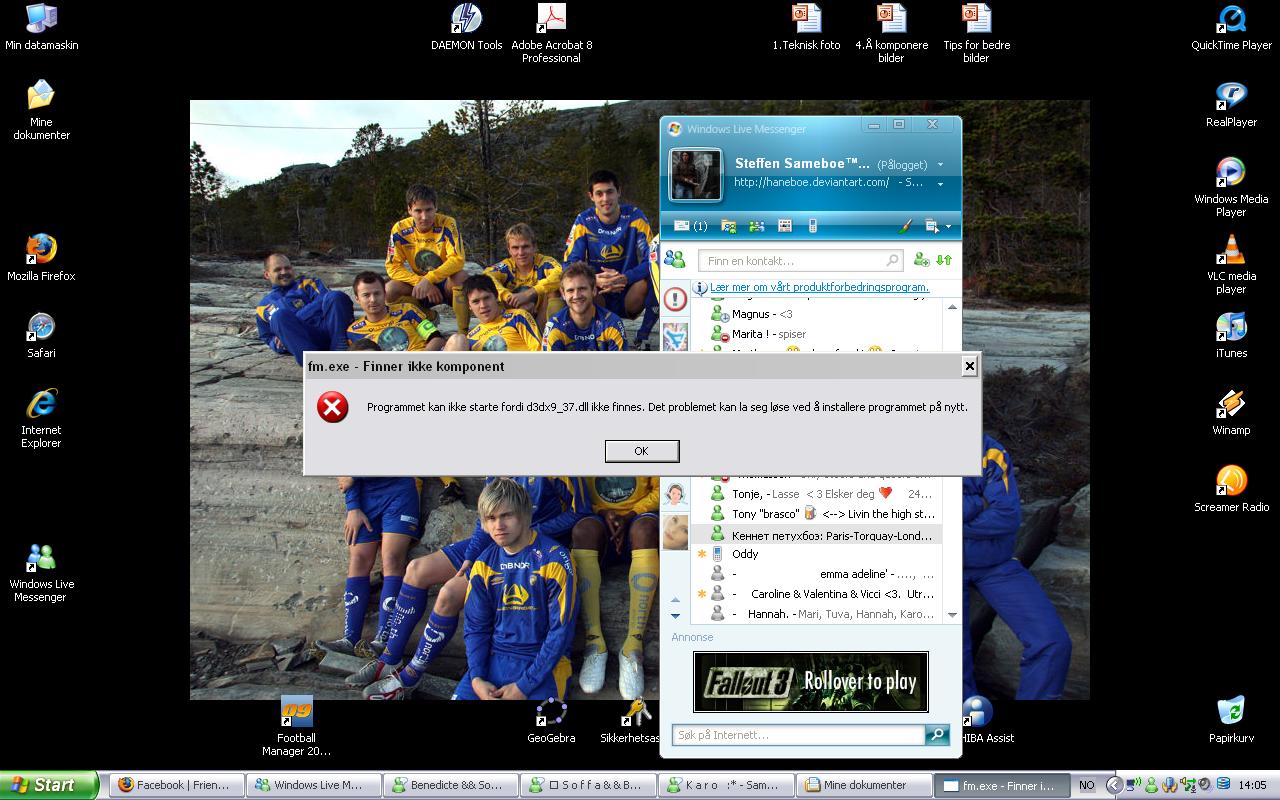Viewport: 1280px width, 800px height.
Task: Click contact list sort arrows icon
Action: [944, 260]
